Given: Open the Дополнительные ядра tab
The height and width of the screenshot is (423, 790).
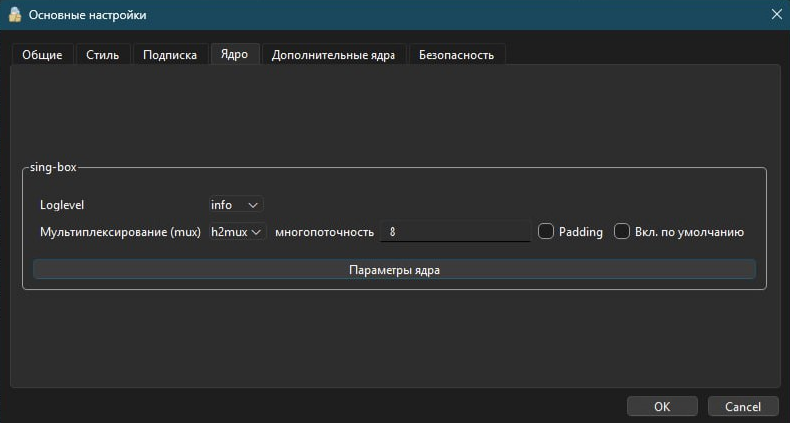Looking at the screenshot, I should (x=334, y=55).
